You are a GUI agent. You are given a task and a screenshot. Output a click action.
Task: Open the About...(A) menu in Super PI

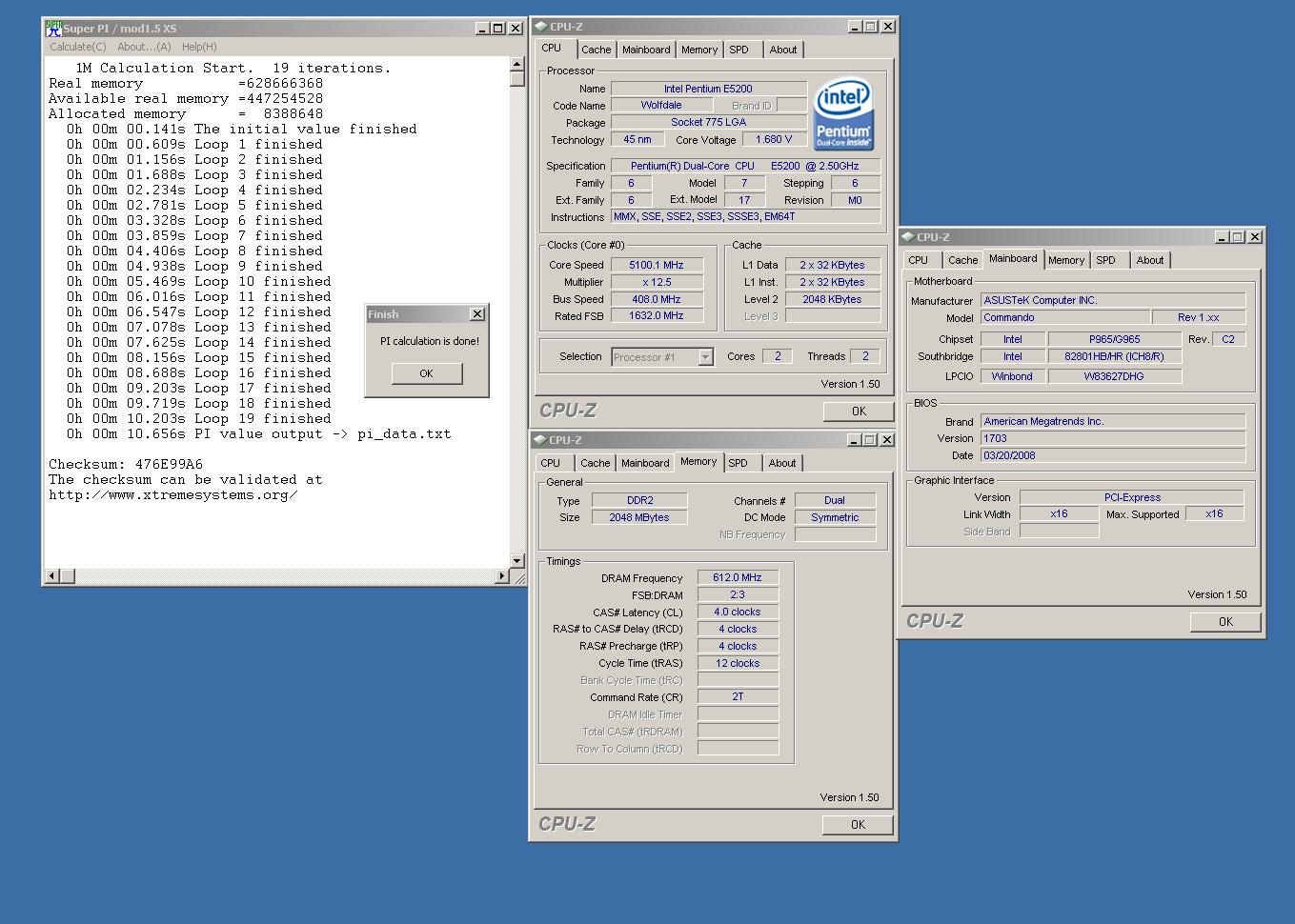tap(144, 47)
